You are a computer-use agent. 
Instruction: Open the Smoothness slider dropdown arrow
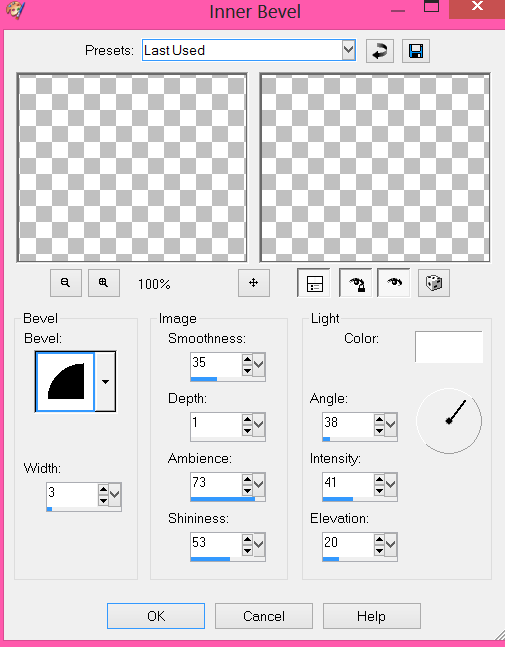[x=259, y=364]
